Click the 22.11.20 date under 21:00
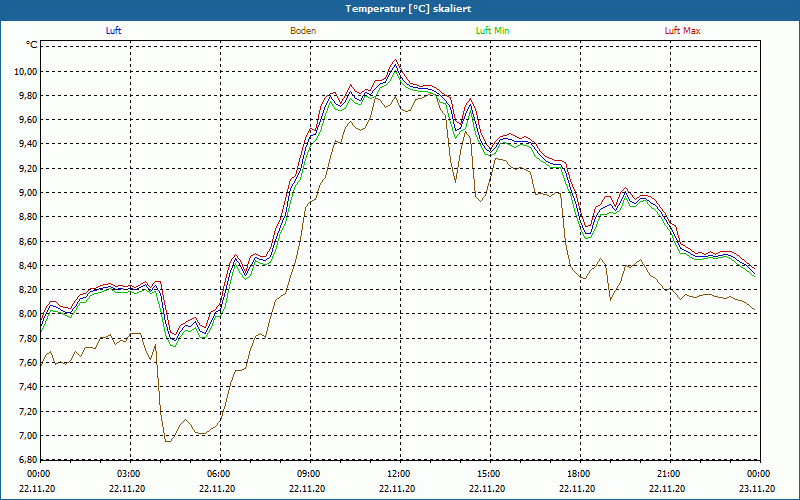The image size is (800, 500). click(x=667, y=488)
